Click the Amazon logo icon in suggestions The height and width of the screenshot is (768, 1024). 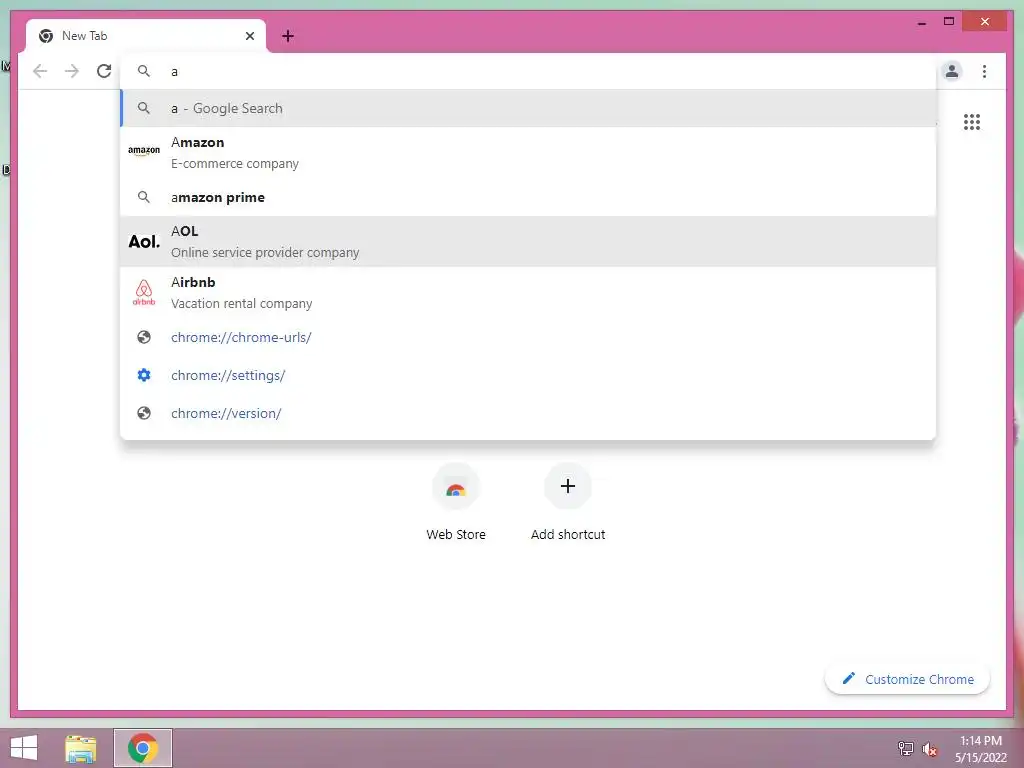pos(144,151)
